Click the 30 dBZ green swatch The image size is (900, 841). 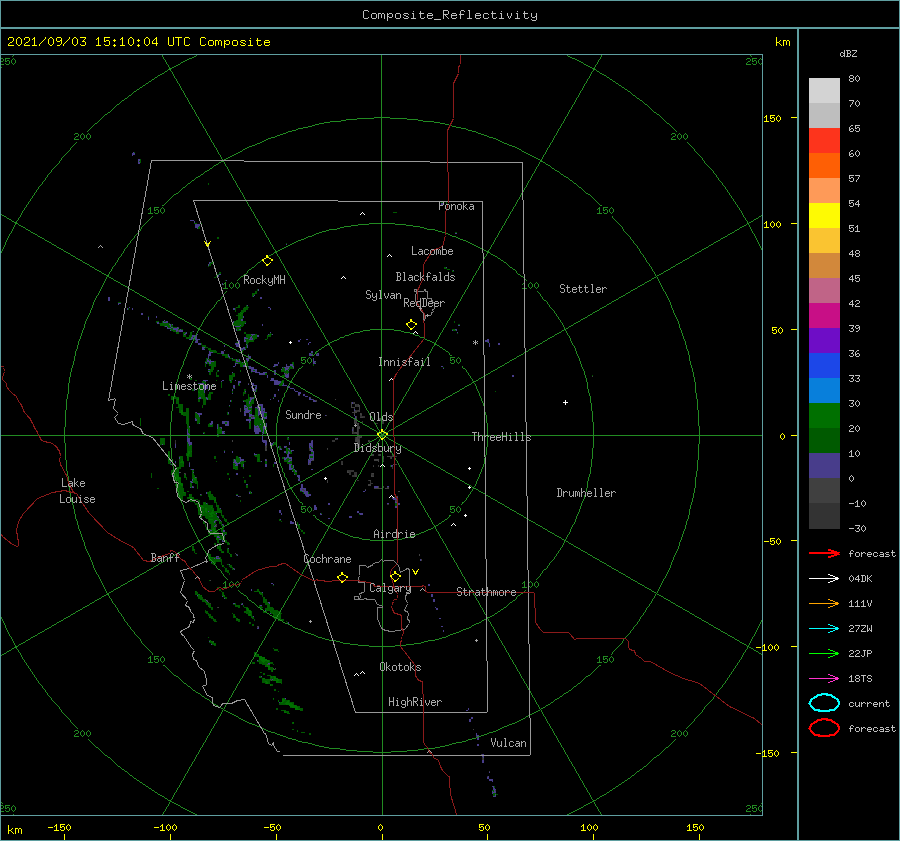(824, 416)
